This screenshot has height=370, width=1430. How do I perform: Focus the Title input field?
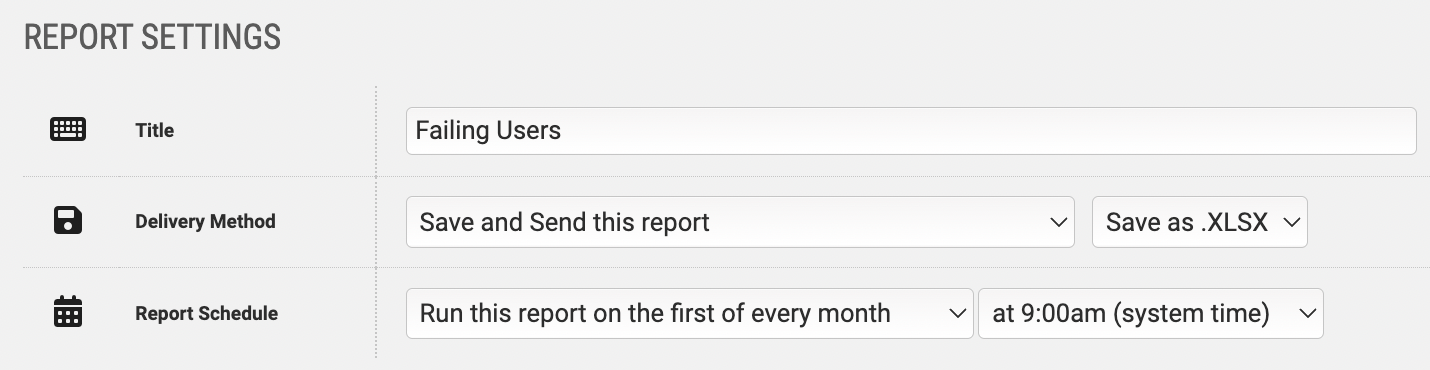(x=911, y=131)
